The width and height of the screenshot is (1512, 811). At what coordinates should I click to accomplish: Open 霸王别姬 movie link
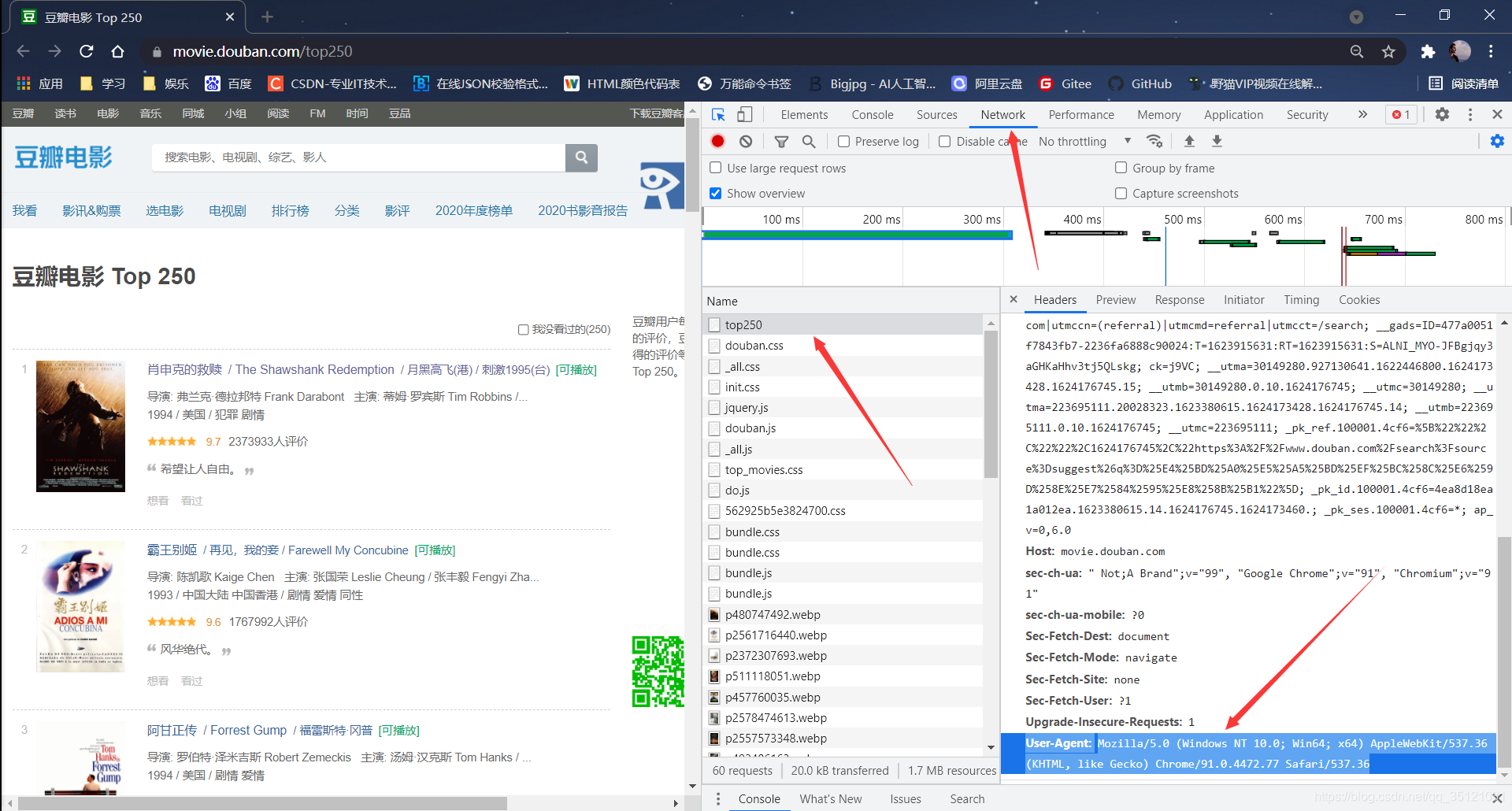172,550
